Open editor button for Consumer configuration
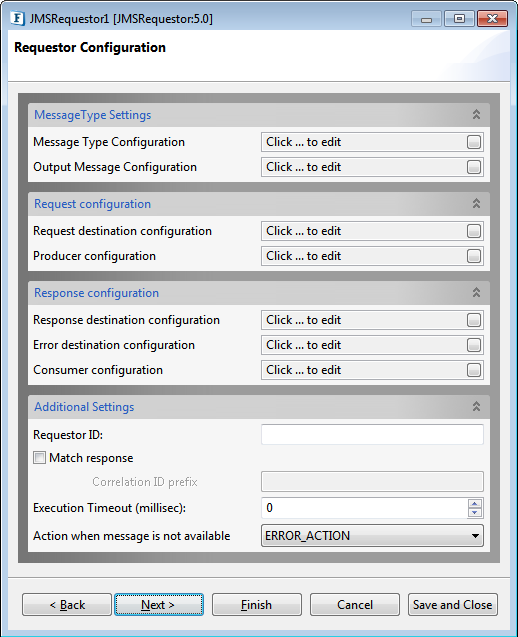Image resolution: width=518 pixels, height=637 pixels. point(474,370)
